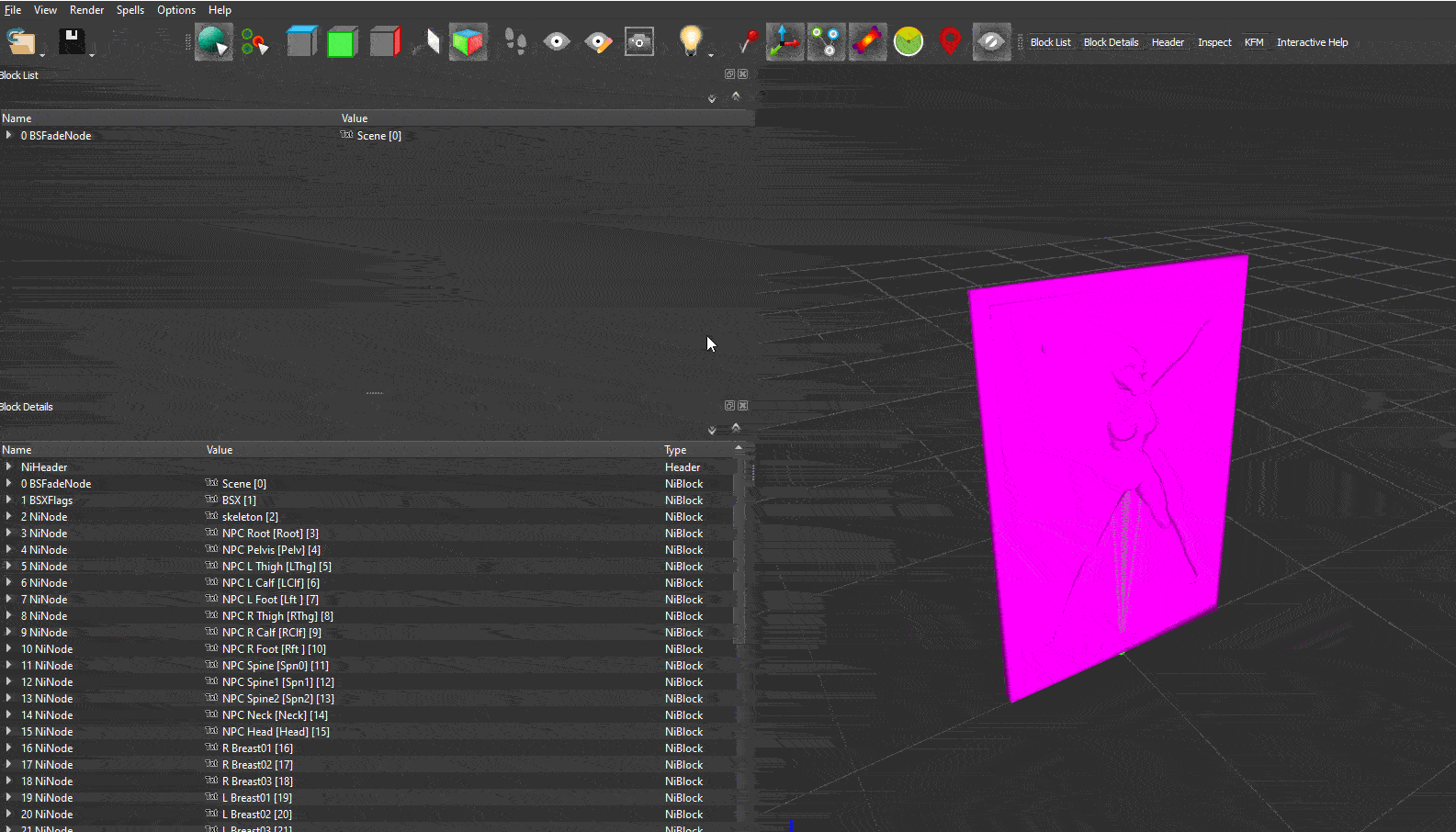Float the Block List panel
Viewport: 1456px width, 832px height.
tap(729, 74)
